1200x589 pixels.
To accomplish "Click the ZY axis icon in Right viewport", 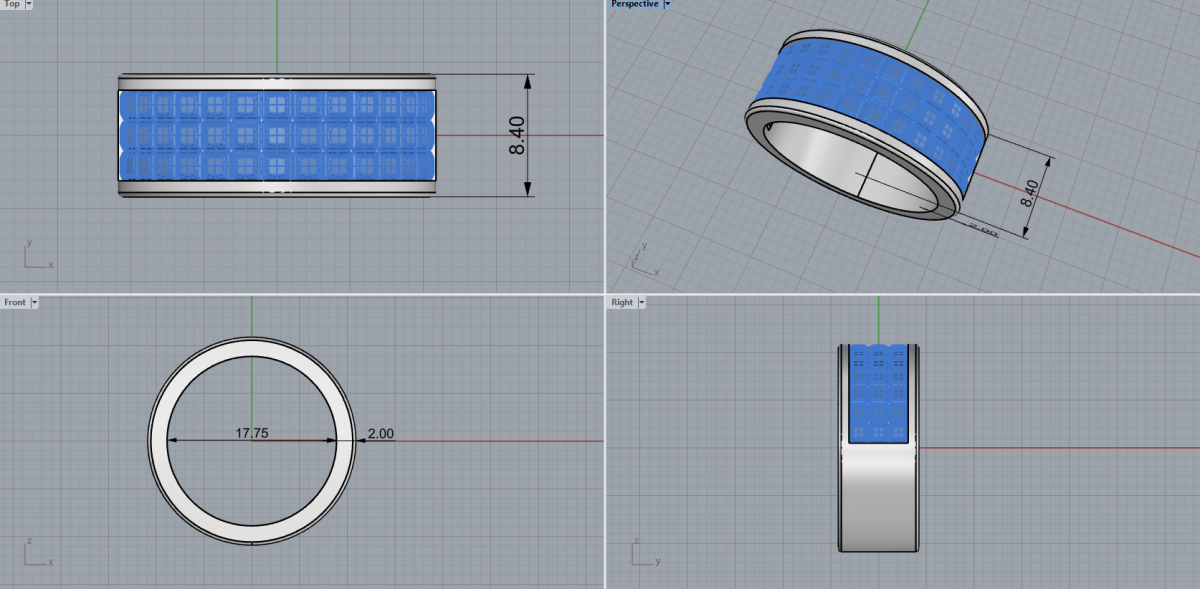I will pyautogui.click(x=646, y=553).
